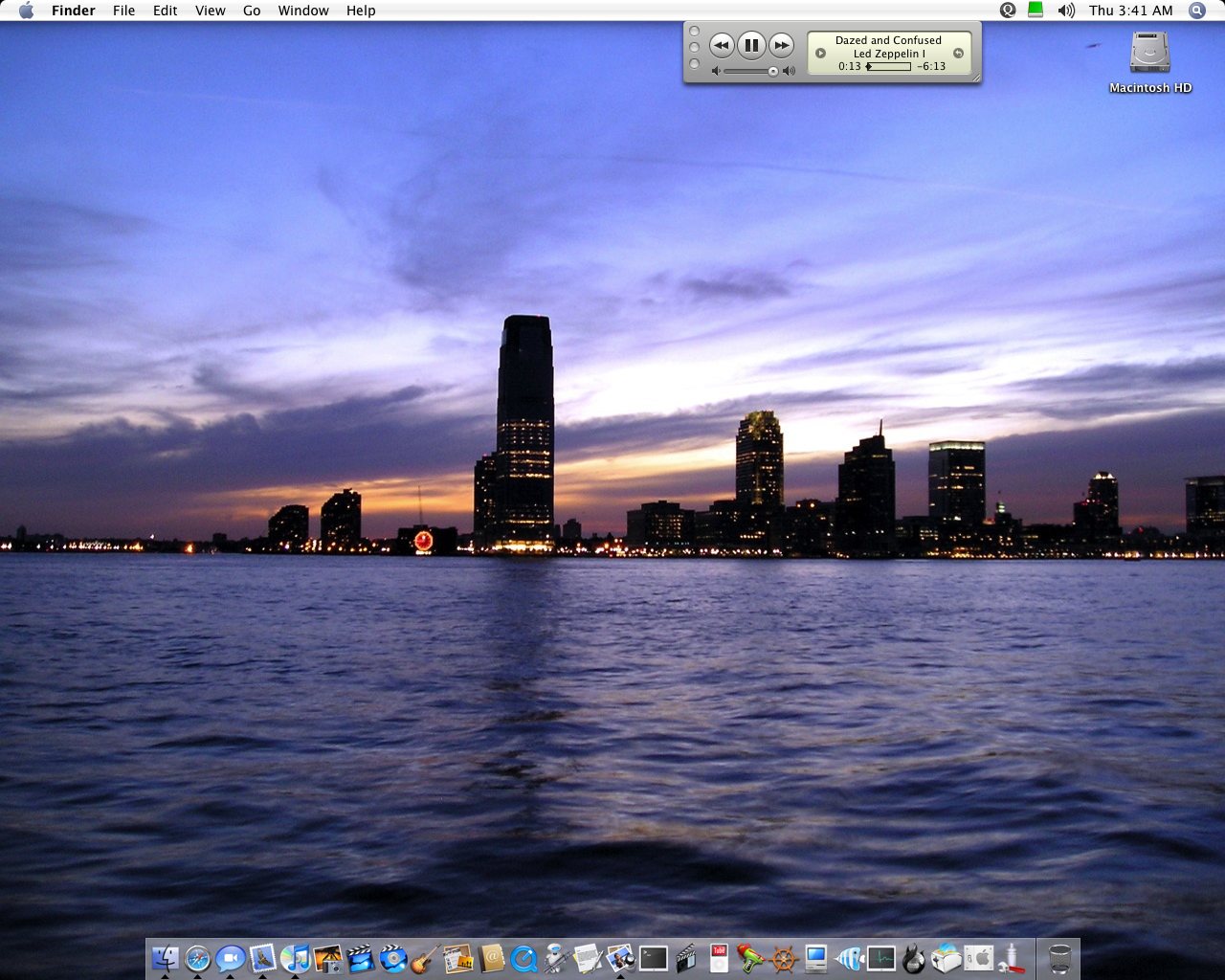The height and width of the screenshot is (980, 1225).
Task: Toggle the iTunes display using the left arrow button
Action: 820,54
